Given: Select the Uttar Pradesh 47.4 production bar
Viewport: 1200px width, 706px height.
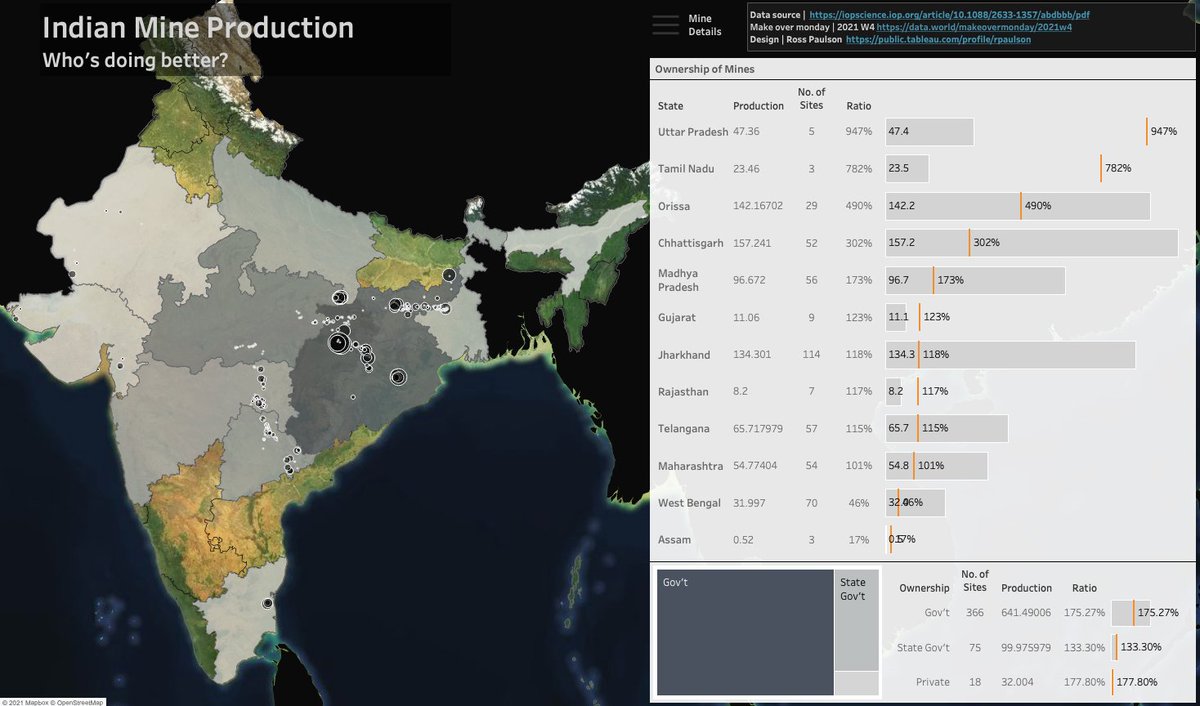Looking at the screenshot, I should click(929, 132).
